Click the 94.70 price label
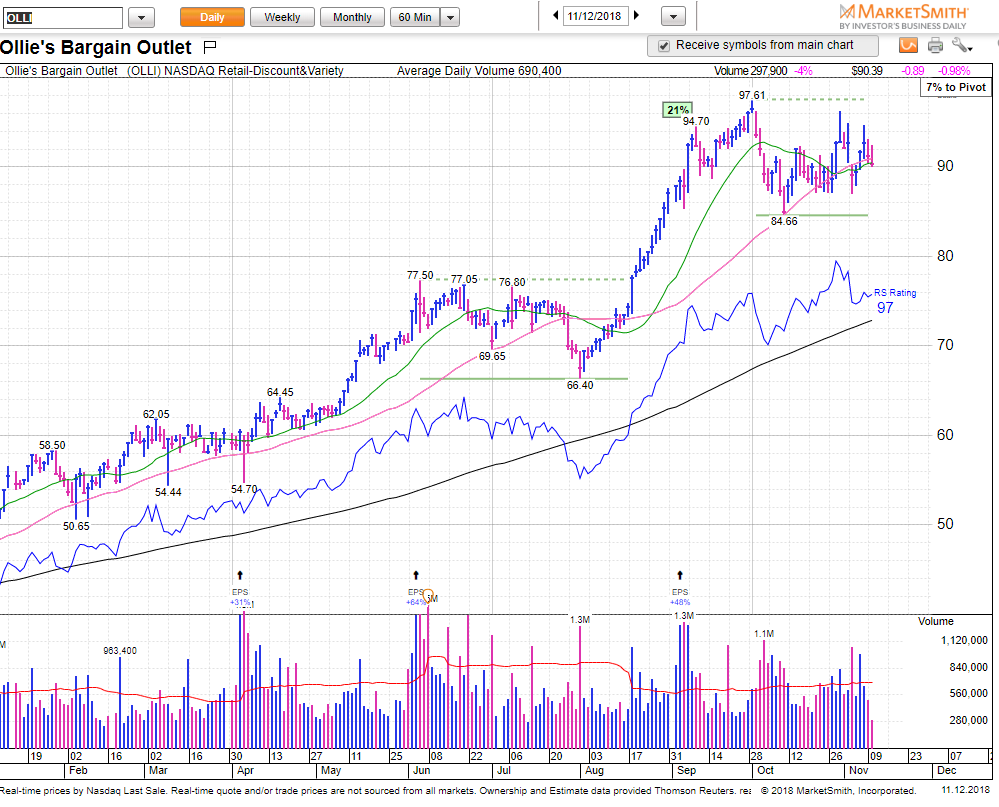999x807 pixels. 696,122
